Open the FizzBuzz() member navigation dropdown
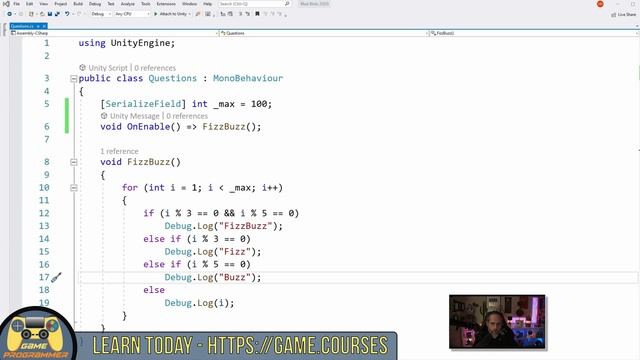Screen dimensions: 640x360 (x=534, y=33)
